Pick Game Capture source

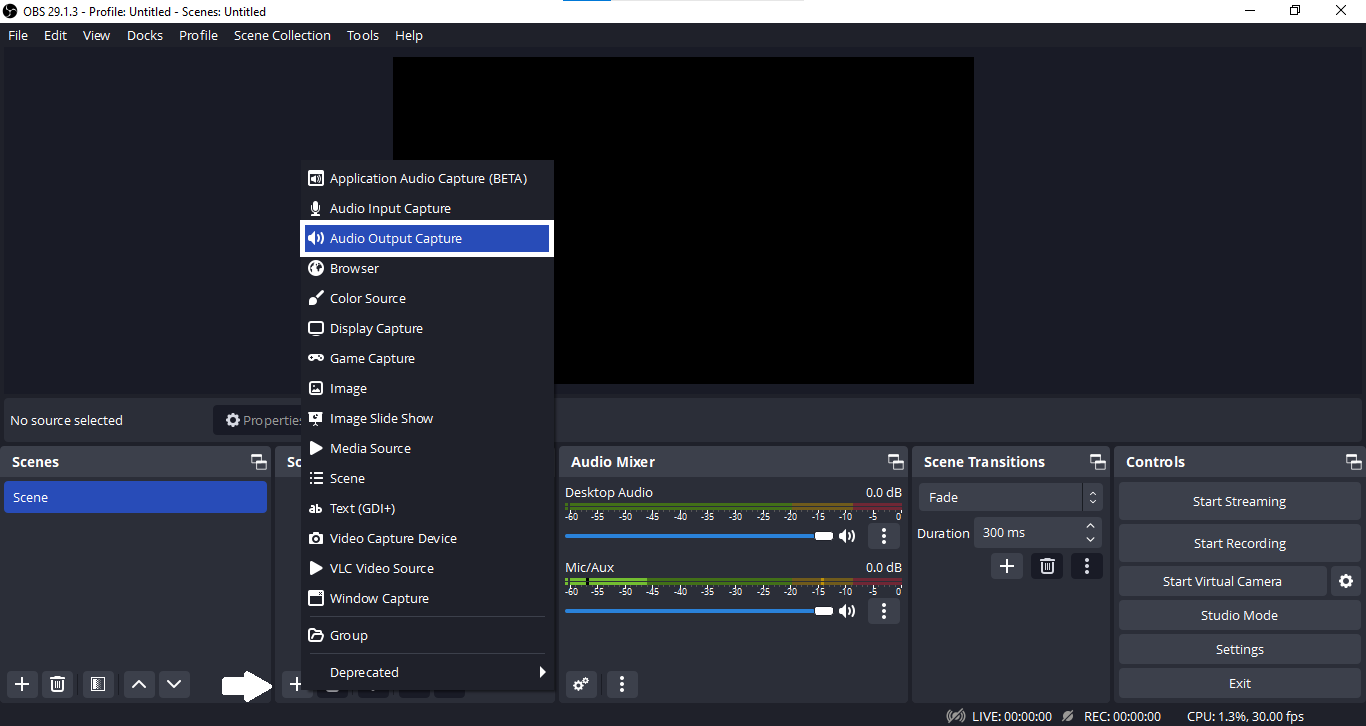[x=427, y=358]
